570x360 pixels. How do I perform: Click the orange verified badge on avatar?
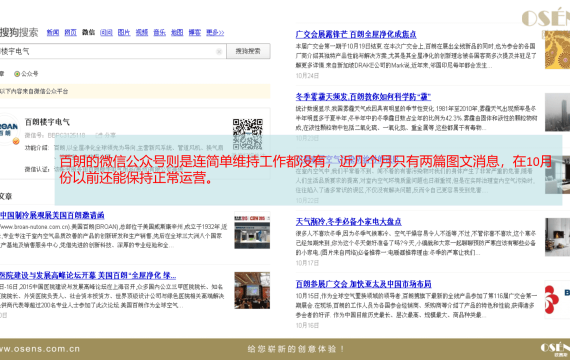[16, 141]
